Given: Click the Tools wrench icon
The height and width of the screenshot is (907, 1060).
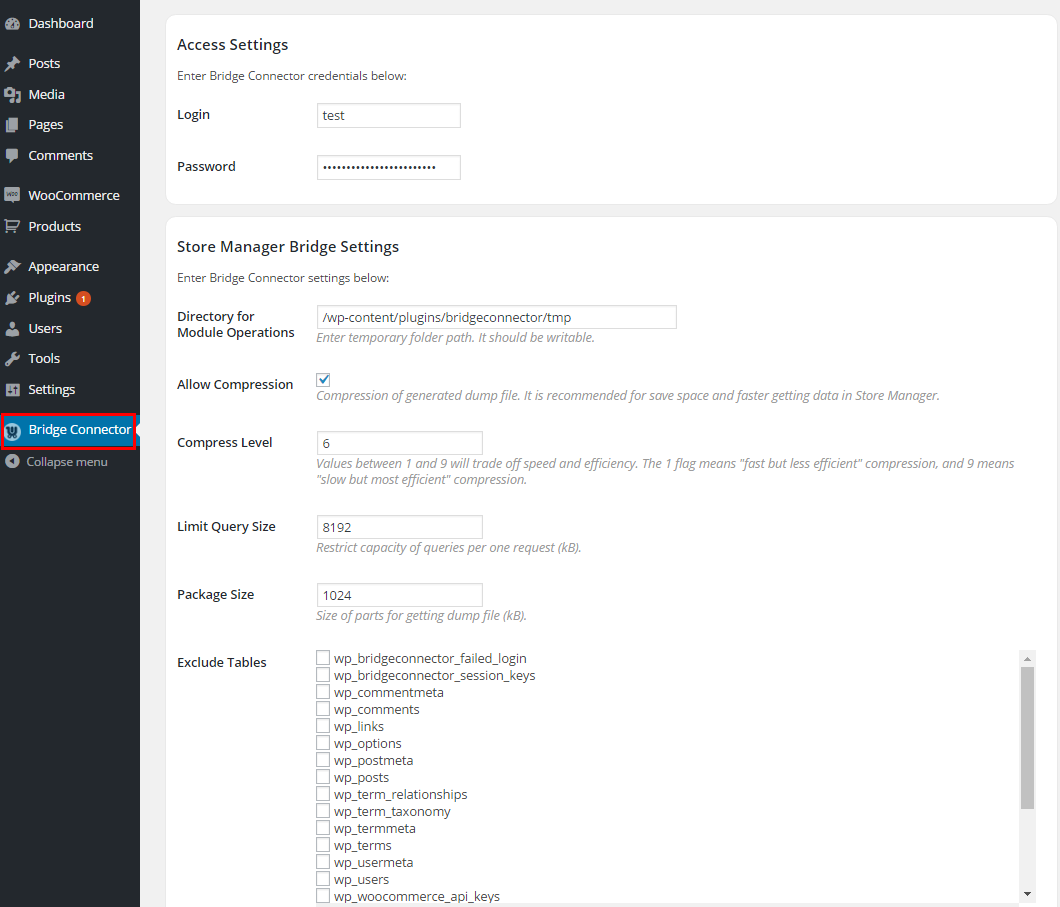Looking at the screenshot, I should 12,359.
